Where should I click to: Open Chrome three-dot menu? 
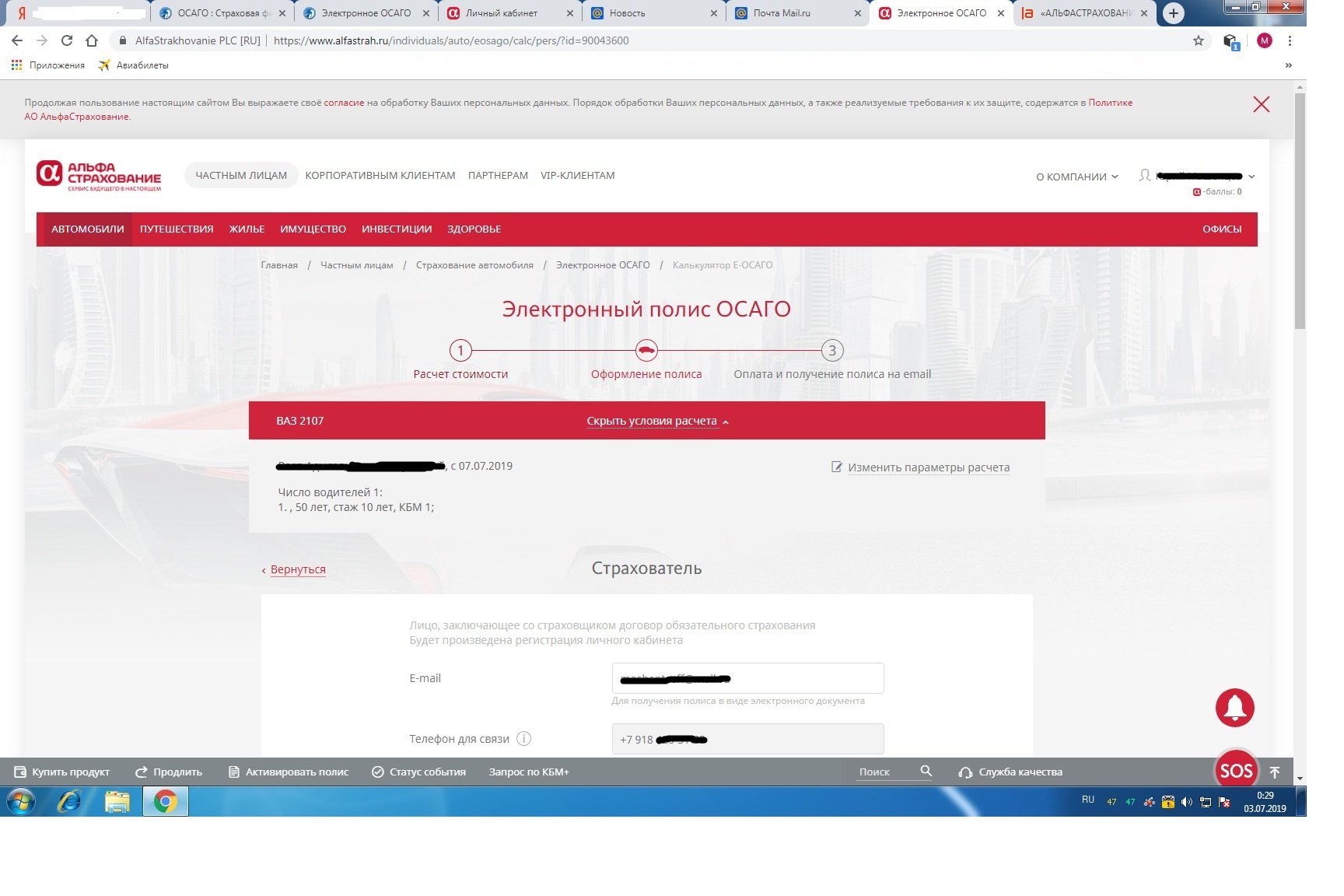[1290, 40]
